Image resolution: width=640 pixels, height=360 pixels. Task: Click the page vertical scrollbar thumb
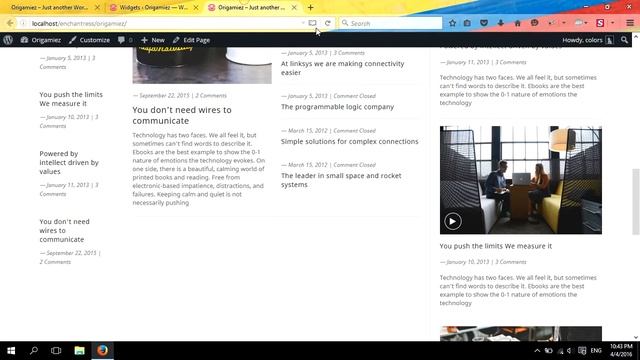coord(636,202)
